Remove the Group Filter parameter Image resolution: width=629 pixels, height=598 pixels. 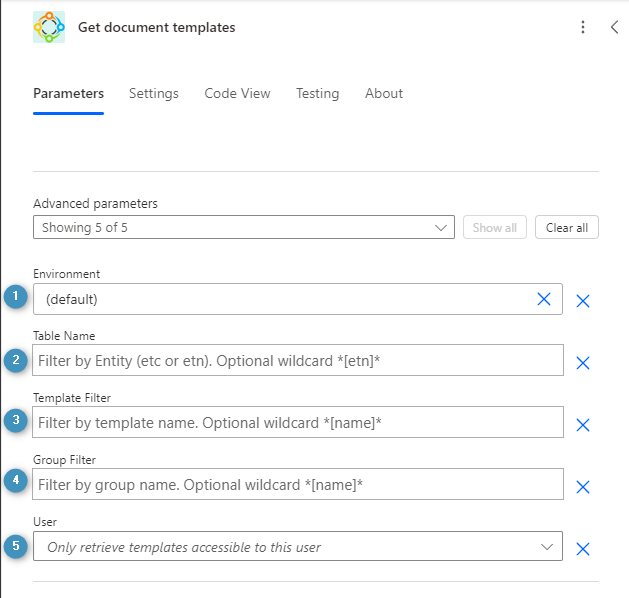pyautogui.click(x=582, y=487)
